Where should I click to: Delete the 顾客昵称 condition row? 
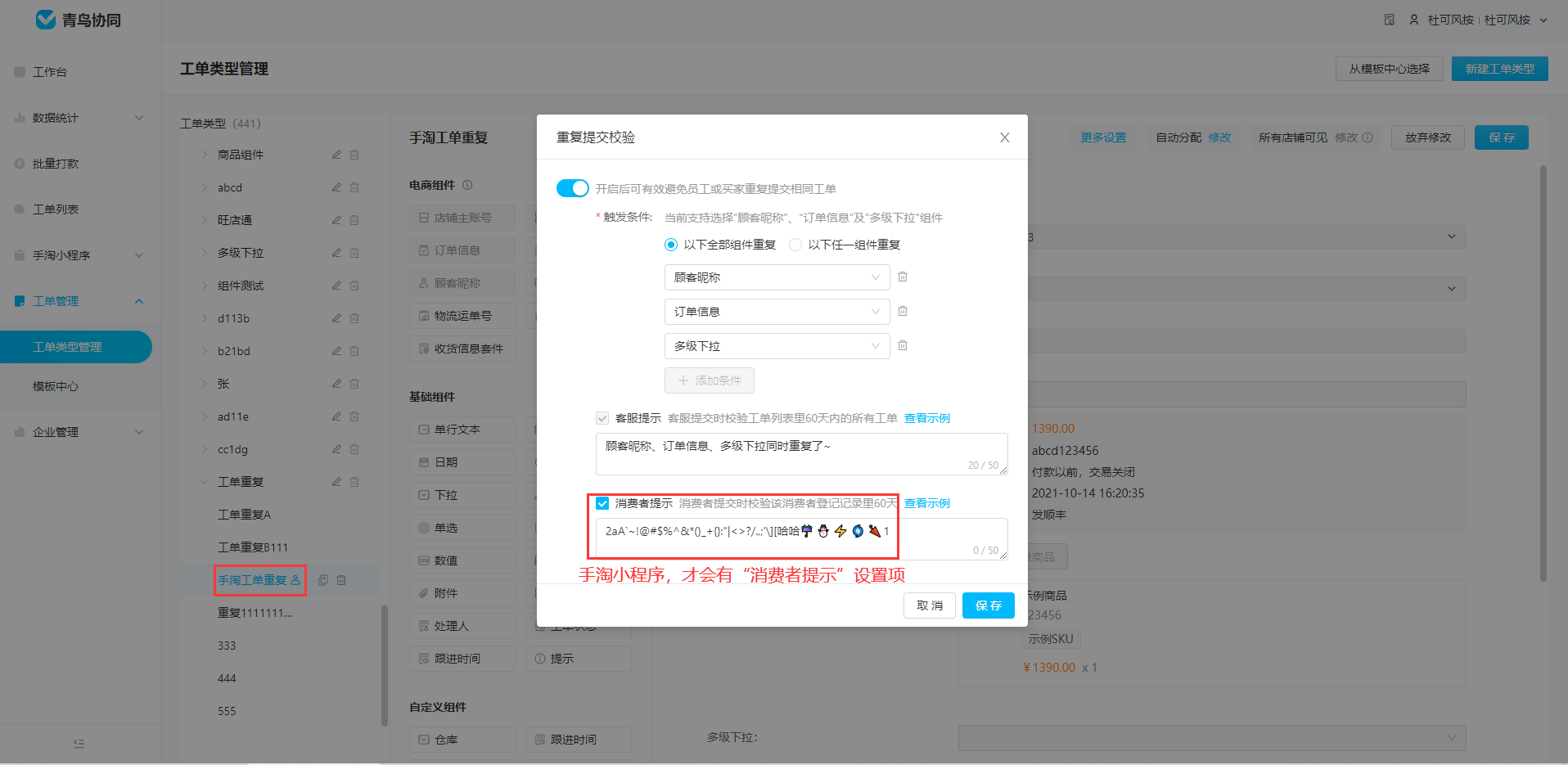903,277
